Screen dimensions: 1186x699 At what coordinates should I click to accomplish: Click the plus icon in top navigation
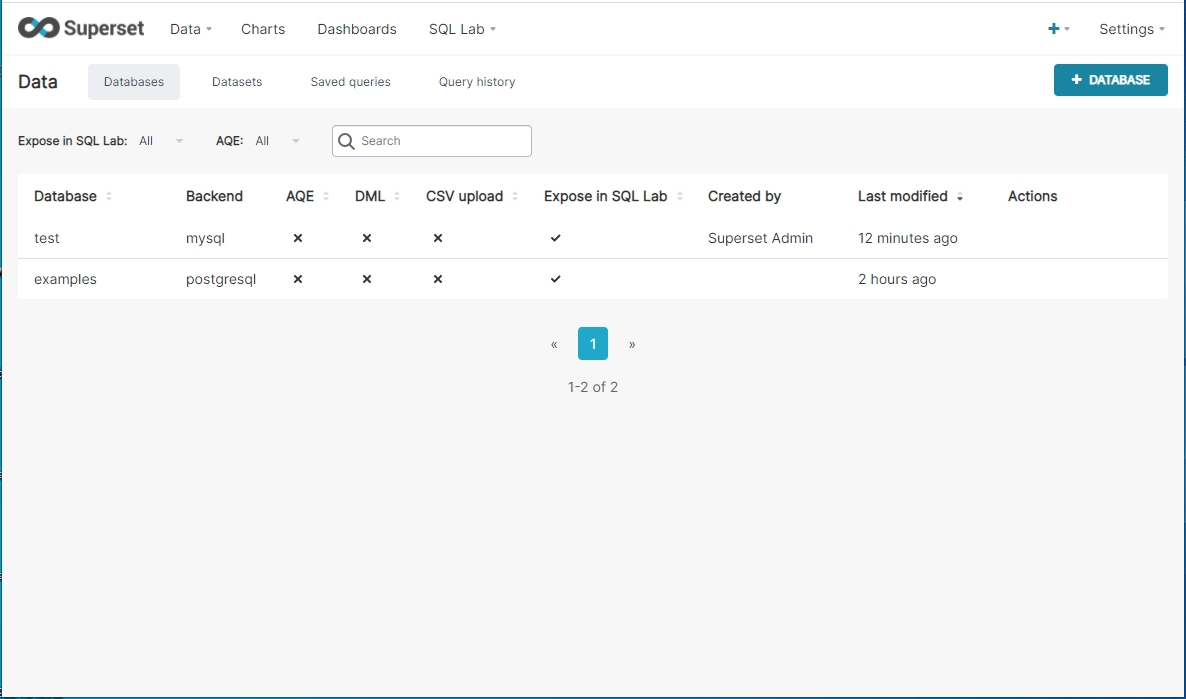coord(1054,29)
